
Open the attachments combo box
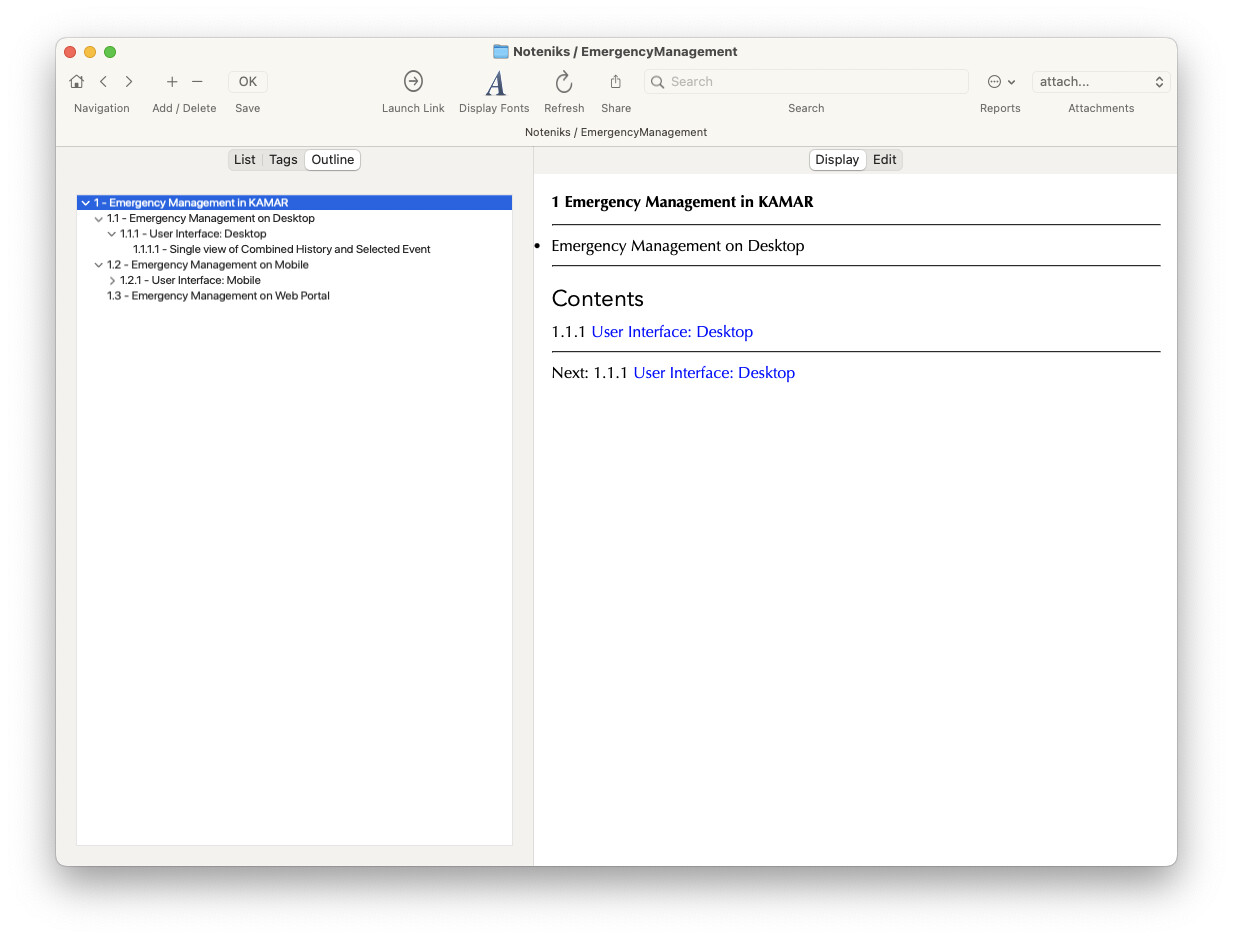(1100, 82)
